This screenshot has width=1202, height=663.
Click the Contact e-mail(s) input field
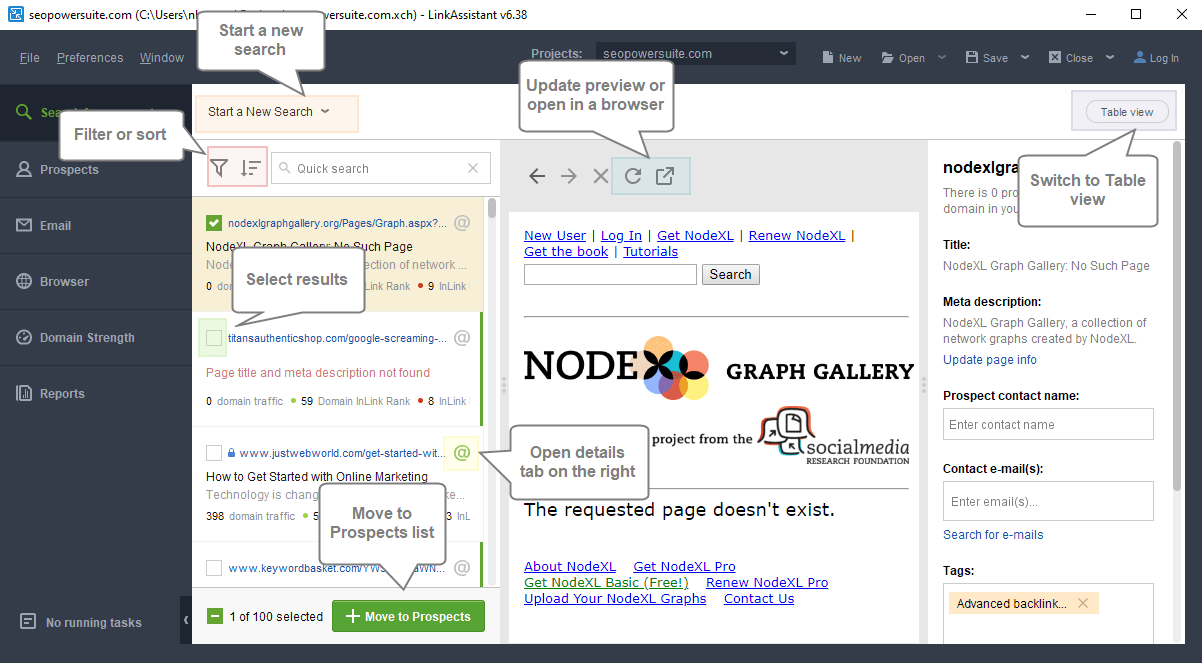click(x=1048, y=501)
